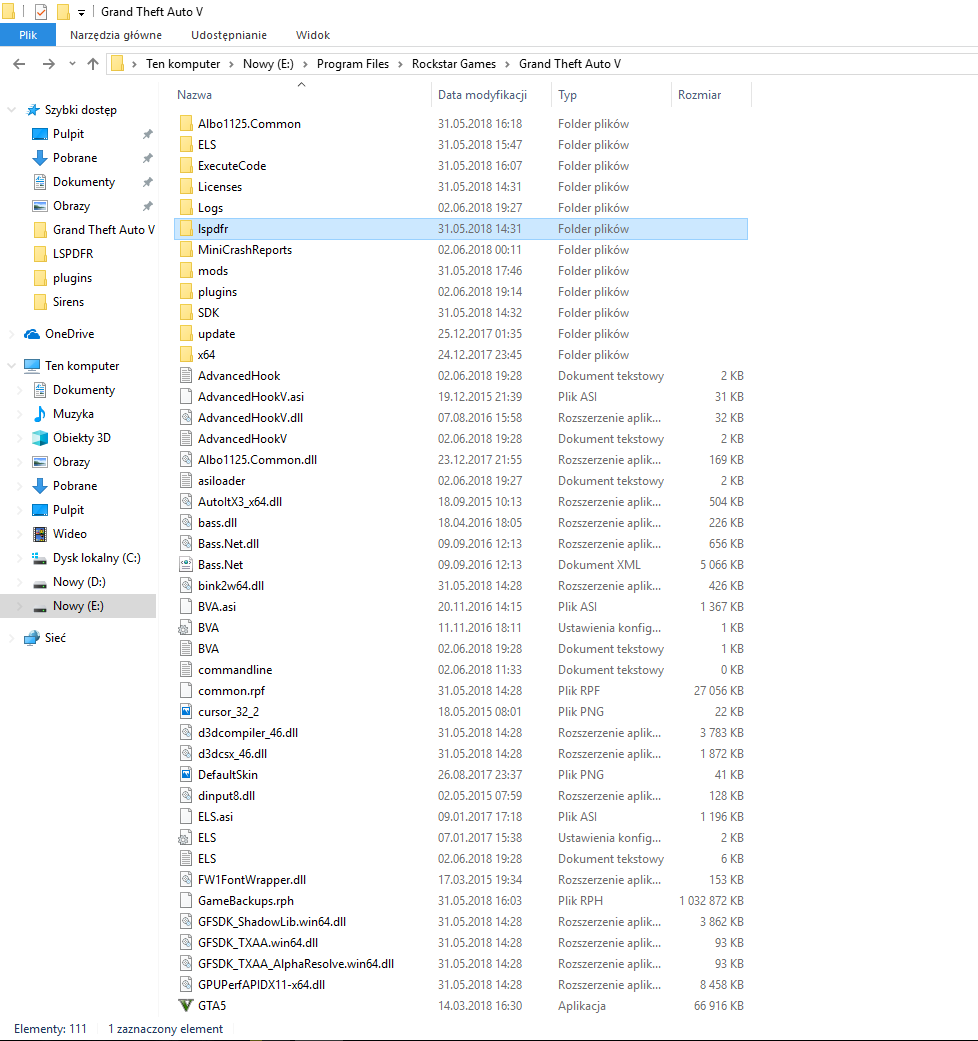Select the Pobrane quick access download icon
Image resolution: width=978 pixels, height=1041 pixels.
point(40,157)
